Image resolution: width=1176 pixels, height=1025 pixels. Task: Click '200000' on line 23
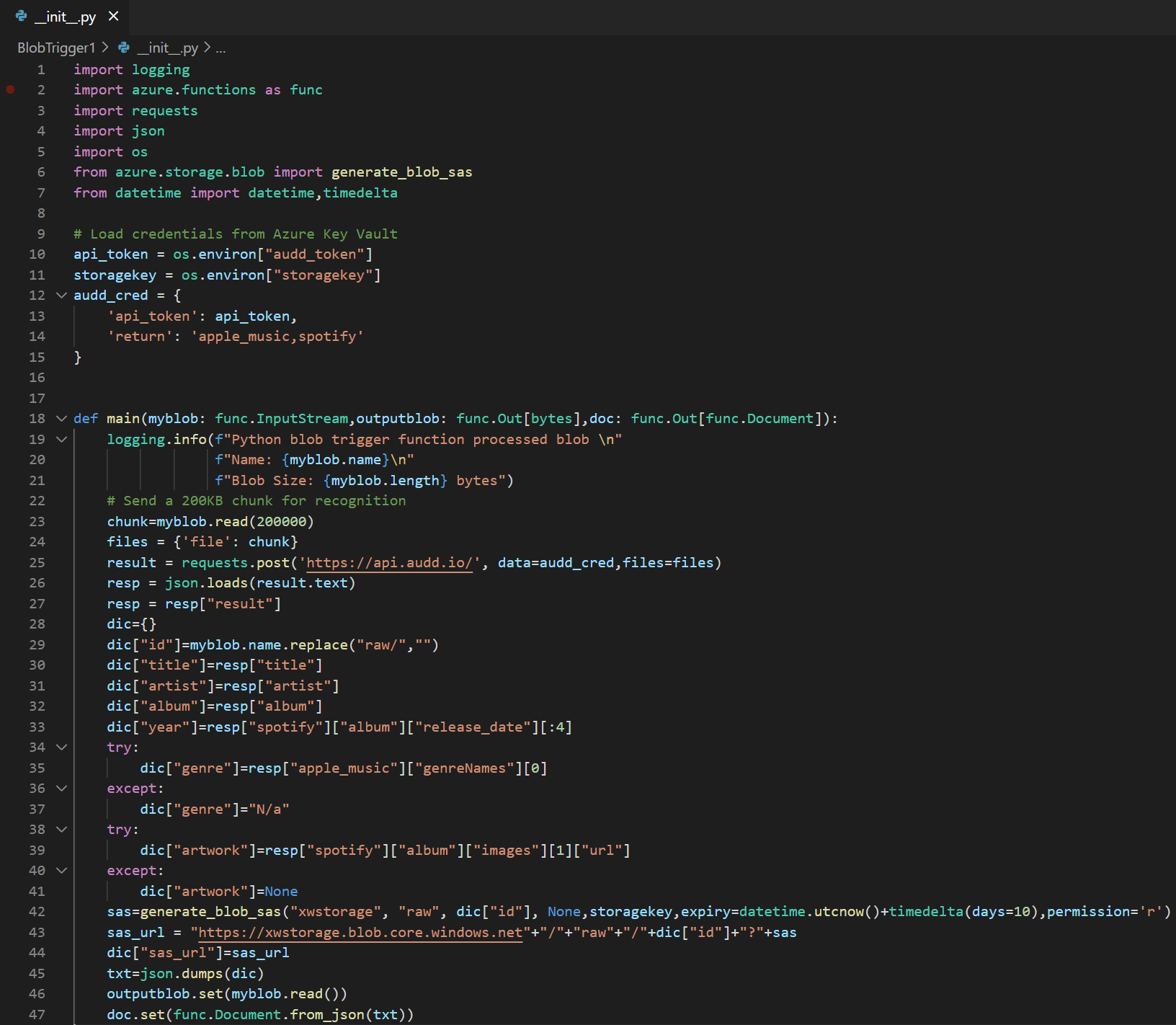282,521
